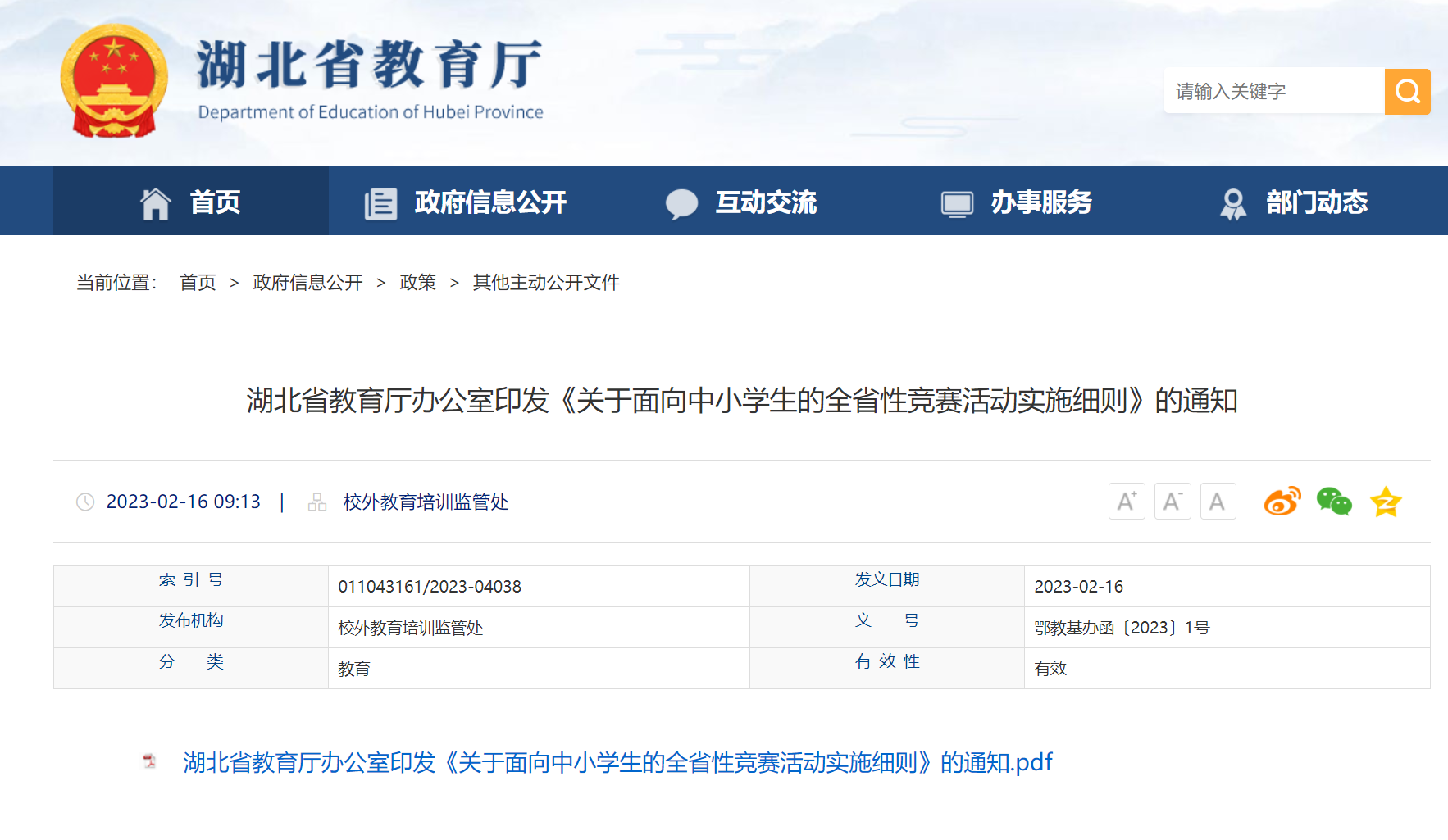
Task: Share article via WeChat icon
Action: (x=1334, y=501)
